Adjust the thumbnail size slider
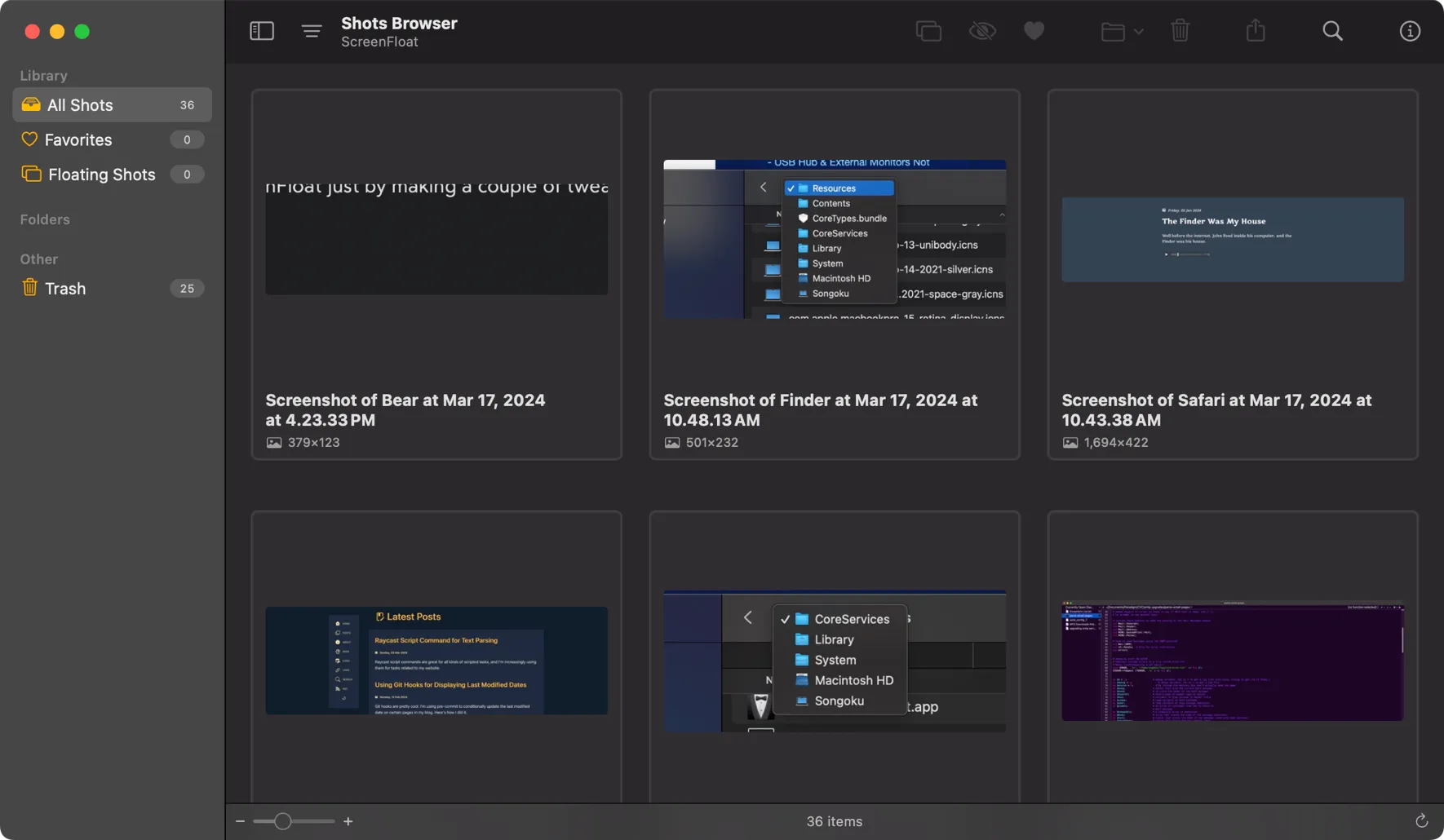The height and width of the screenshot is (840, 1444). click(x=281, y=821)
